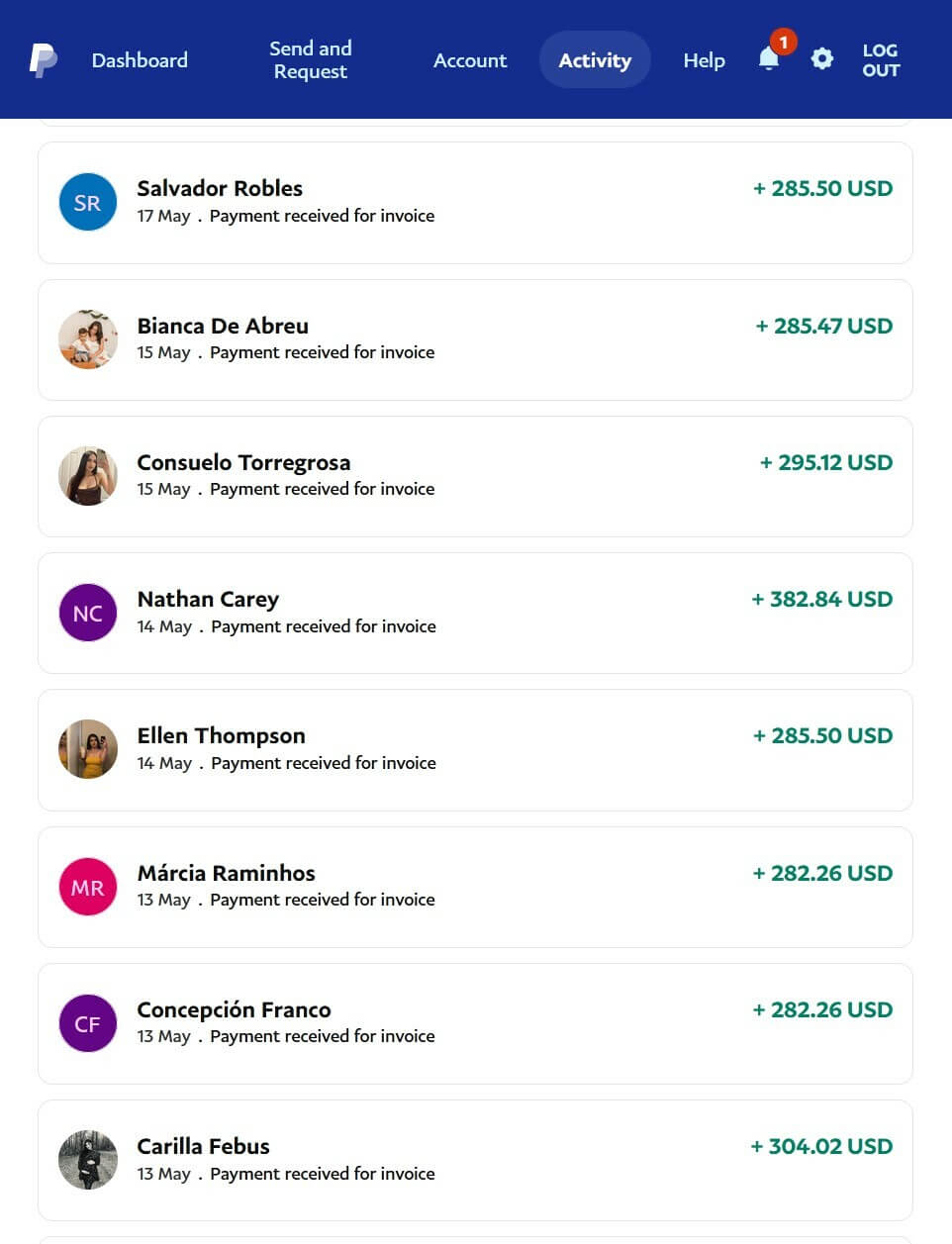Click Concepción Franco CF avatar
Viewport: 952px width, 1244px height.
tap(88, 1023)
